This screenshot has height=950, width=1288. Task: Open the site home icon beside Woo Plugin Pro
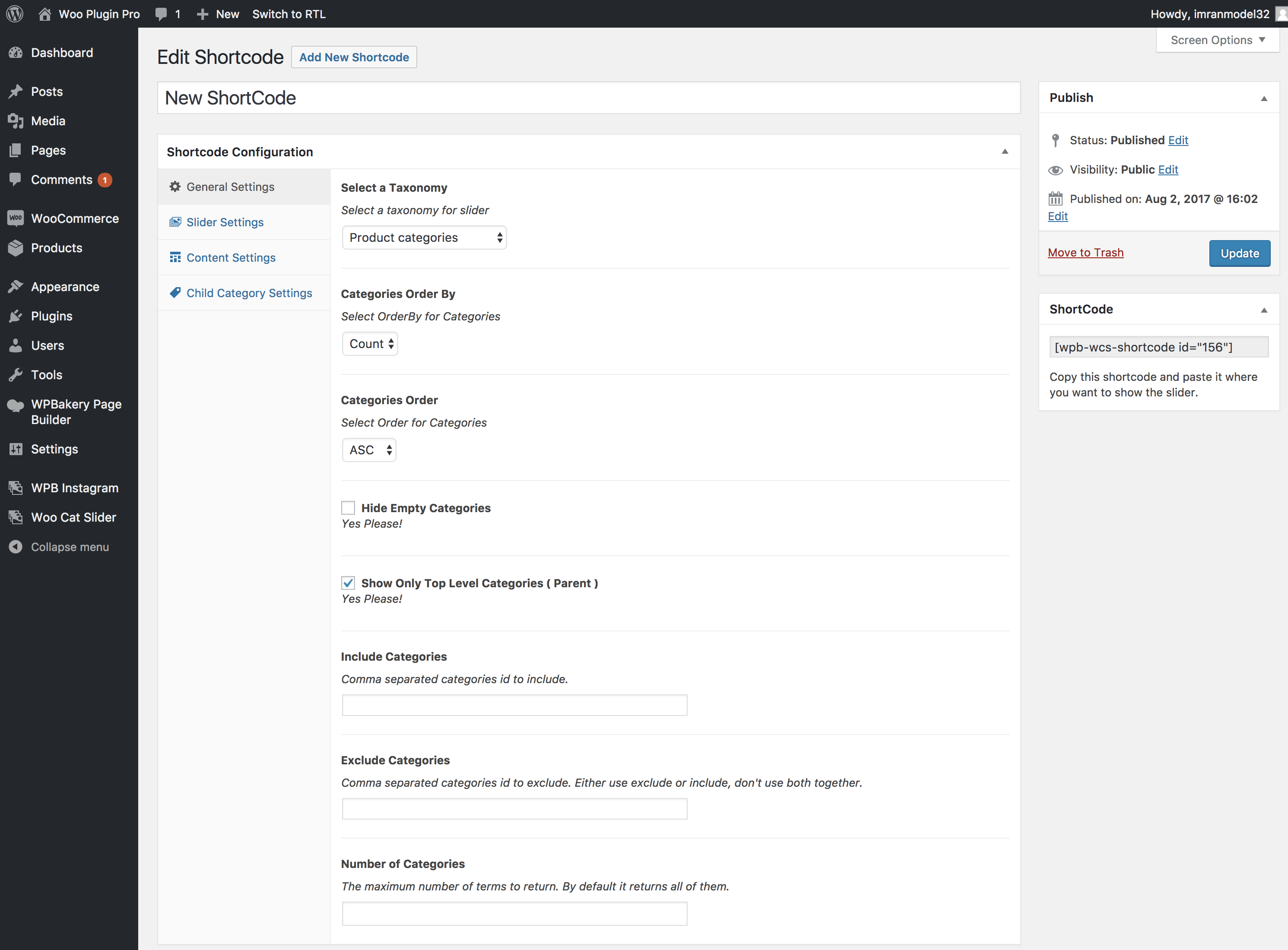[x=44, y=14]
